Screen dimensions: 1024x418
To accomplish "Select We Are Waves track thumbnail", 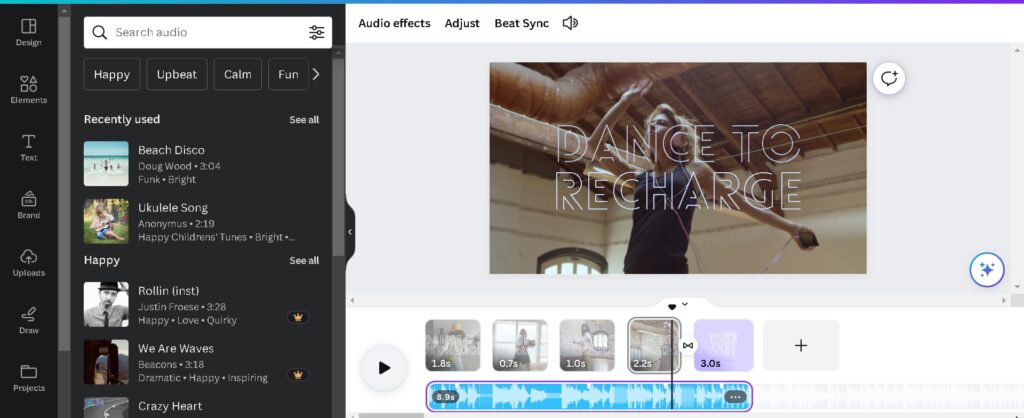I will click(106, 362).
